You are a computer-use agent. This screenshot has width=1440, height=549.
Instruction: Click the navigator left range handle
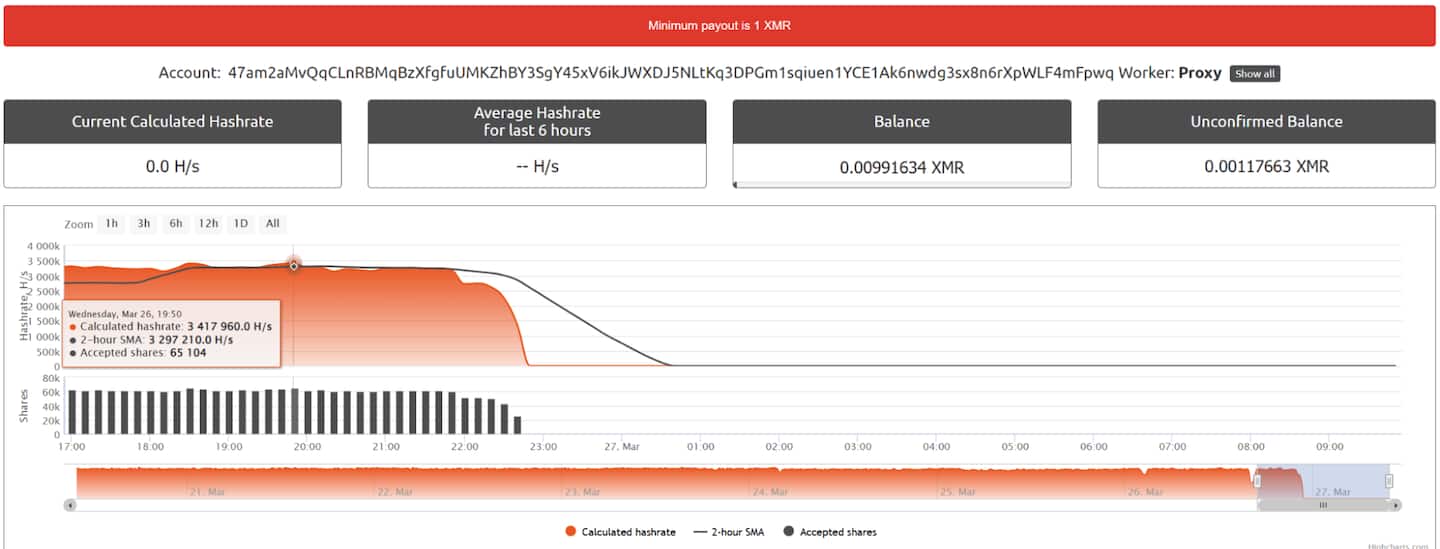pyautogui.click(x=1257, y=481)
